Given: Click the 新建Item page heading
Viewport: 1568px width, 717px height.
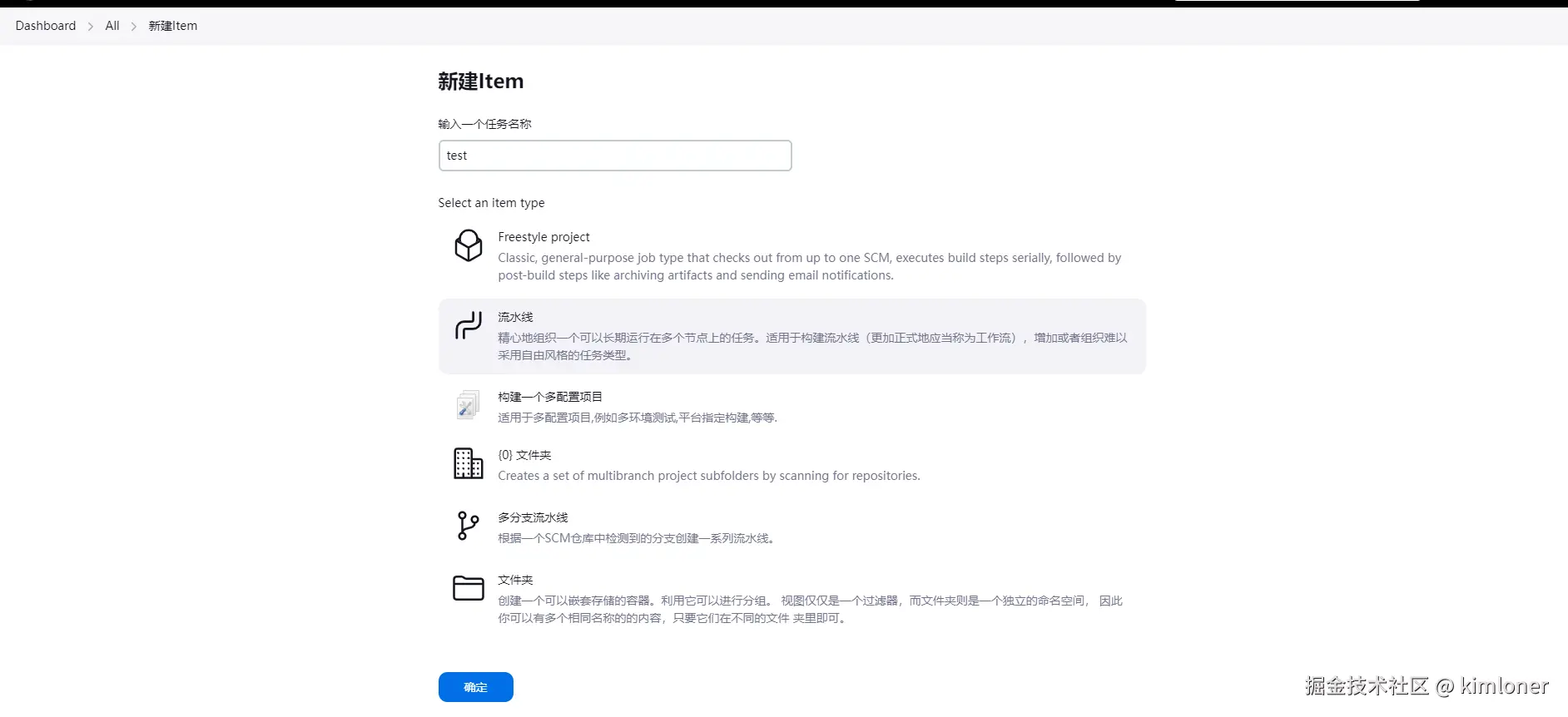Looking at the screenshot, I should point(481,82).
